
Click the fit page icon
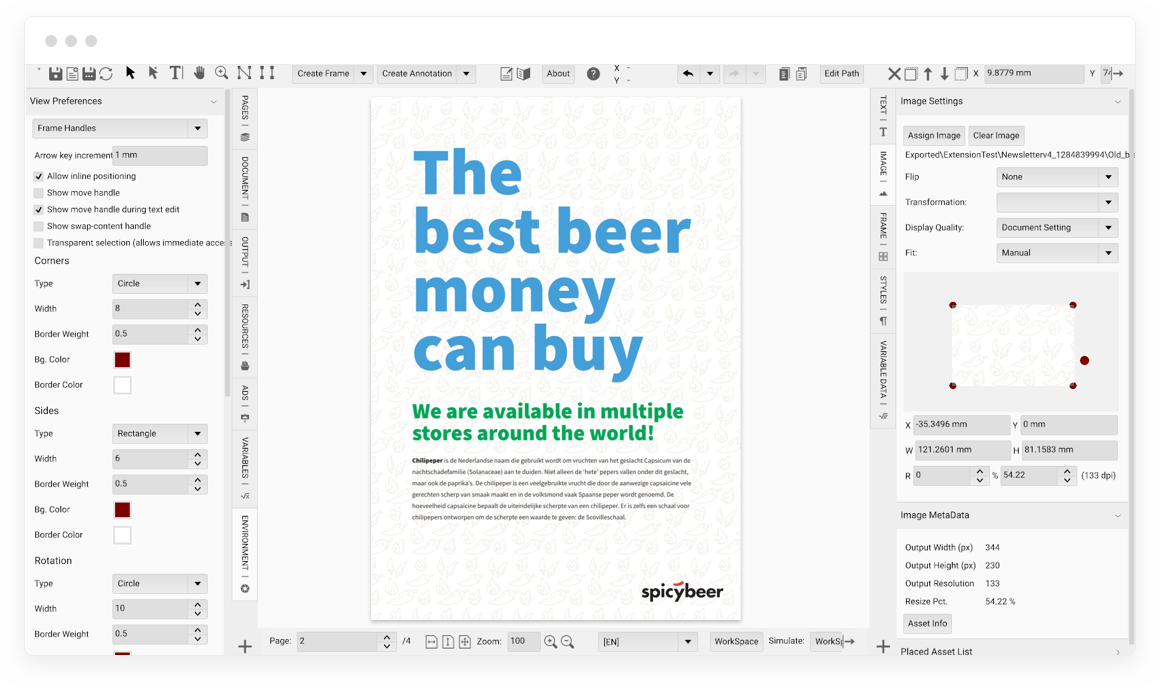point(465,641)
